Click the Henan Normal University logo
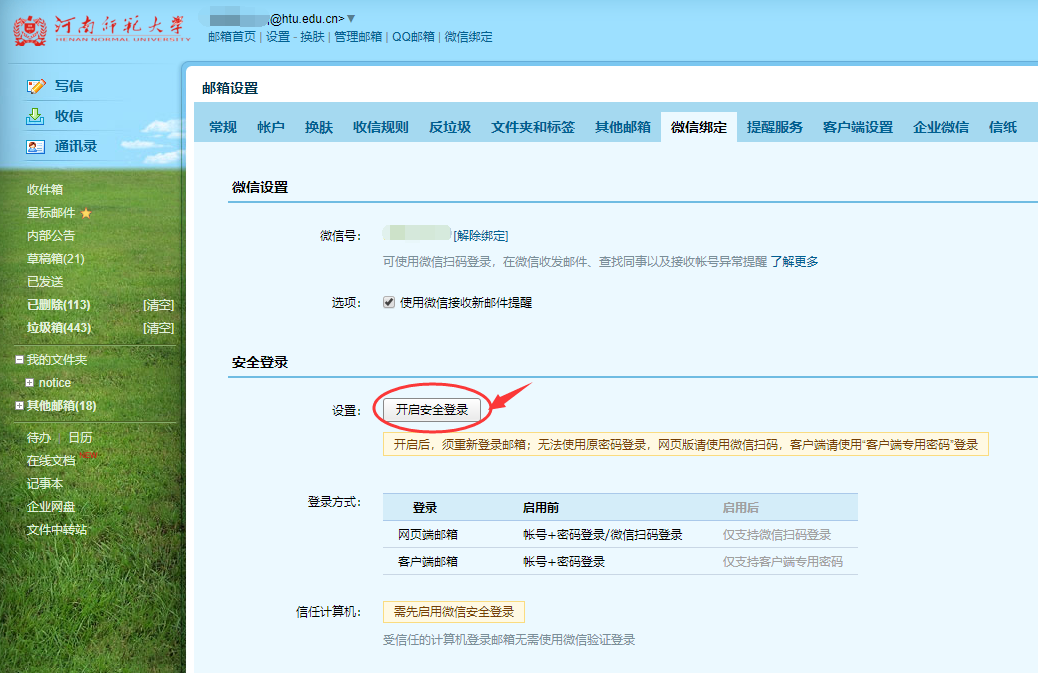This screenshot has width=1038, height=673. (x=100, y=27)
